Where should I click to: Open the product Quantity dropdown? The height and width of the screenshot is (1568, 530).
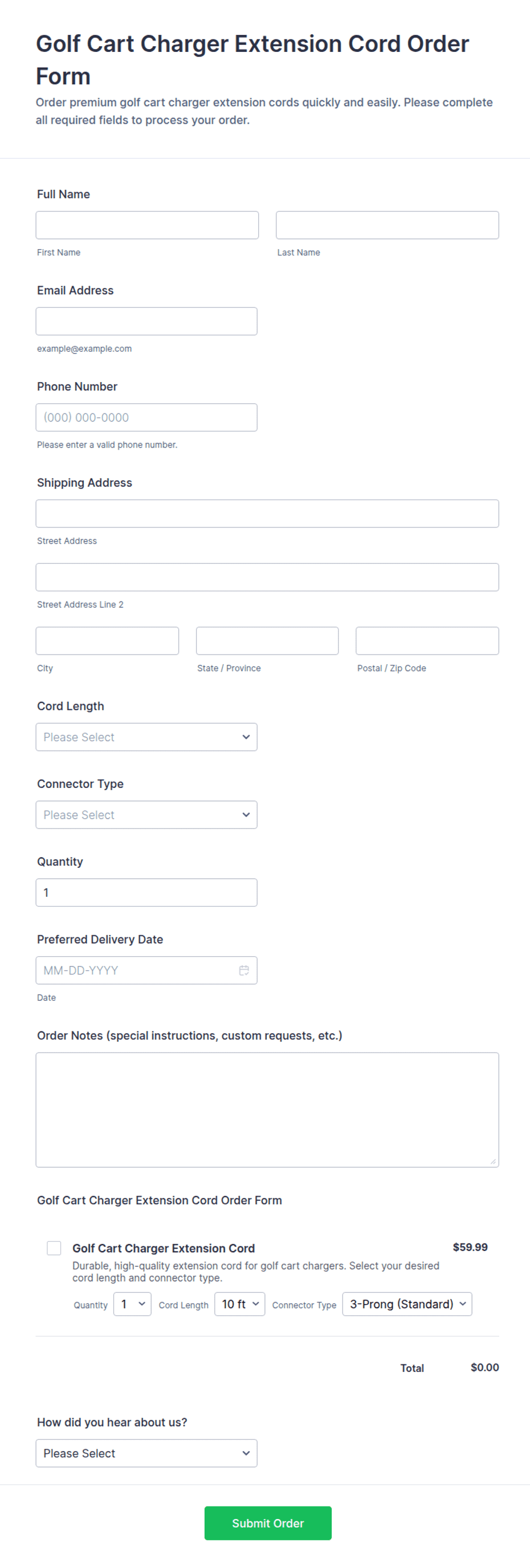(132, 1305)
